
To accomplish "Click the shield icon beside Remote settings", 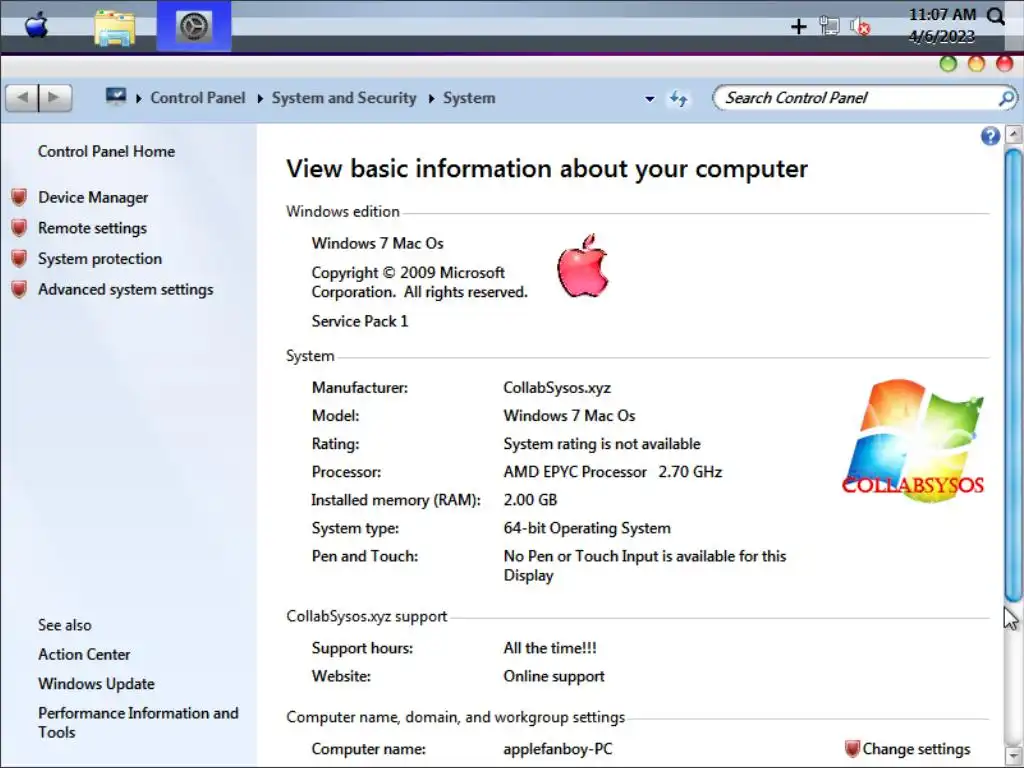I will [20, 228].
